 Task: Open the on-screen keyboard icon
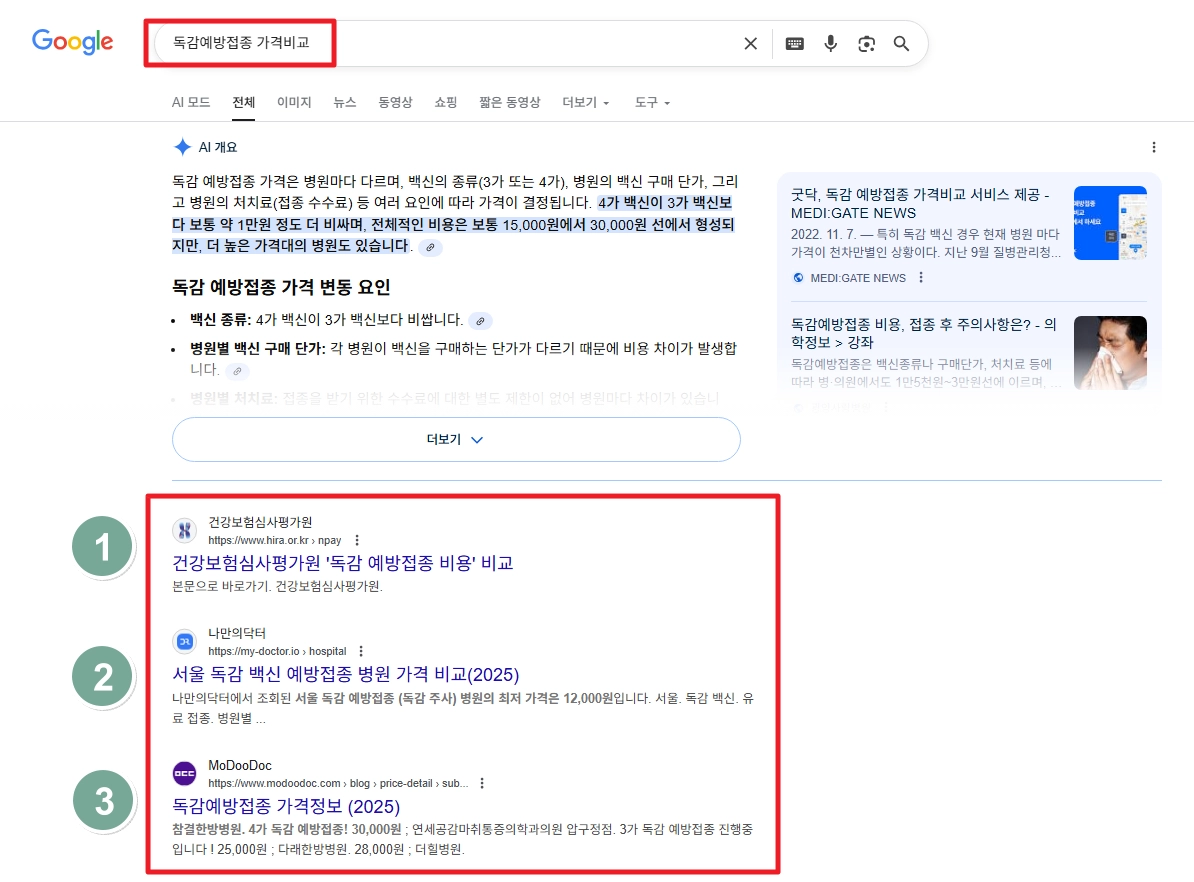coord(794,43)
